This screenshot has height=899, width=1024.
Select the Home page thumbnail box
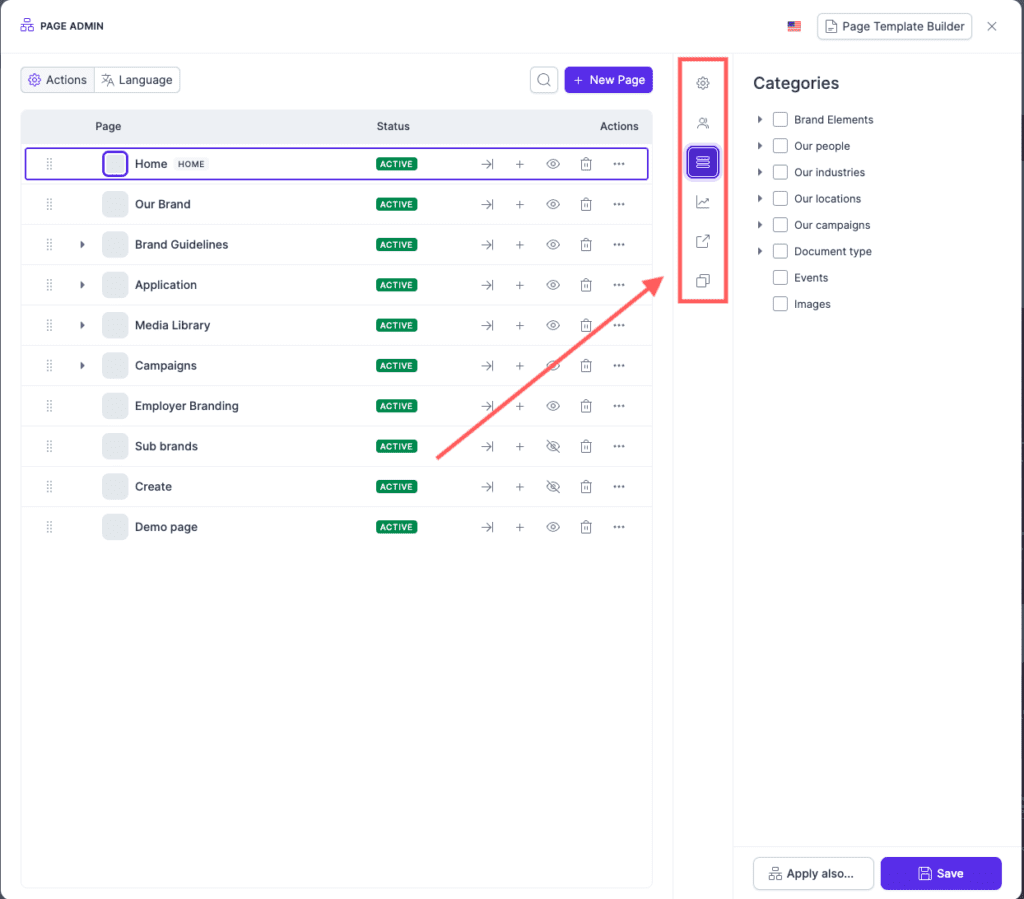(115, 164)
